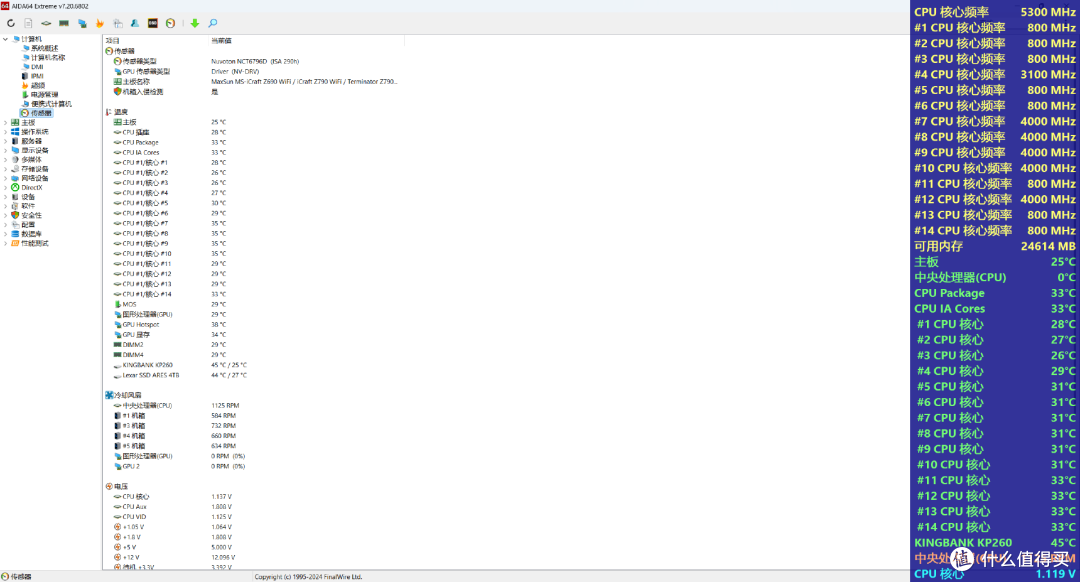Screen dimensions: 1080x582
Task: Expand the 显示设备 tree node
Action: click(6, 150)
